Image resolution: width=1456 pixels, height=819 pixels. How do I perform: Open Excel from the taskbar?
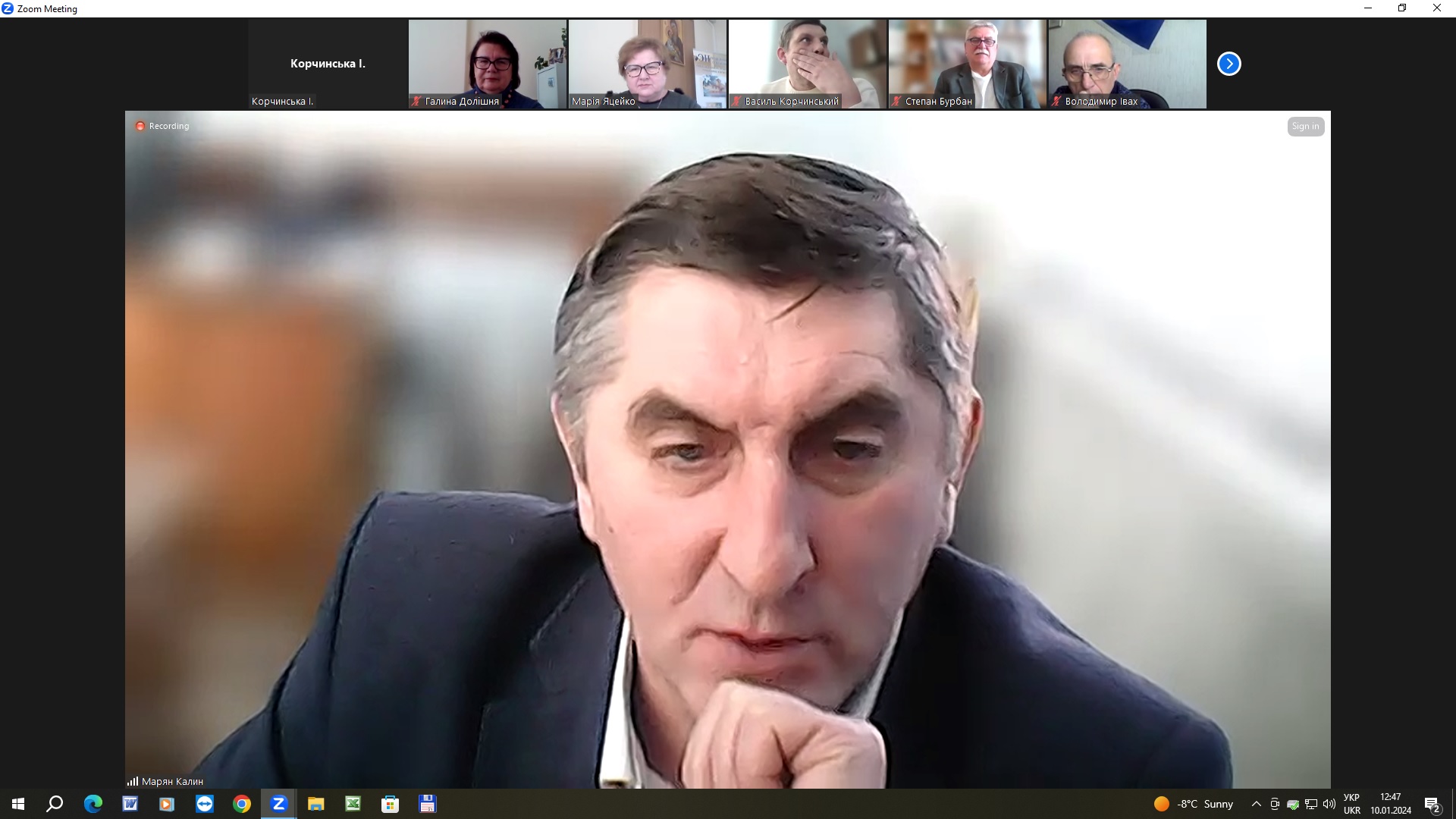[353, 804]
